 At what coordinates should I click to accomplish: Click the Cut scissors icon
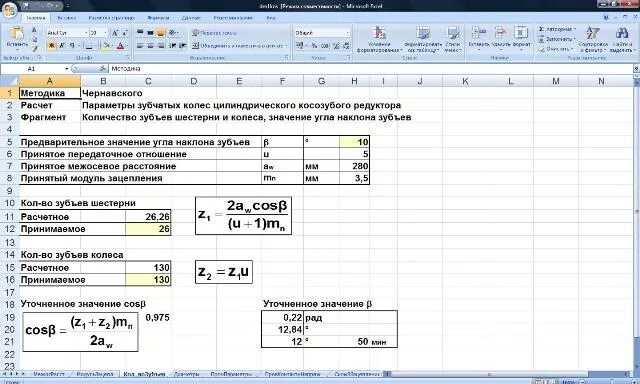pos(34,31)
